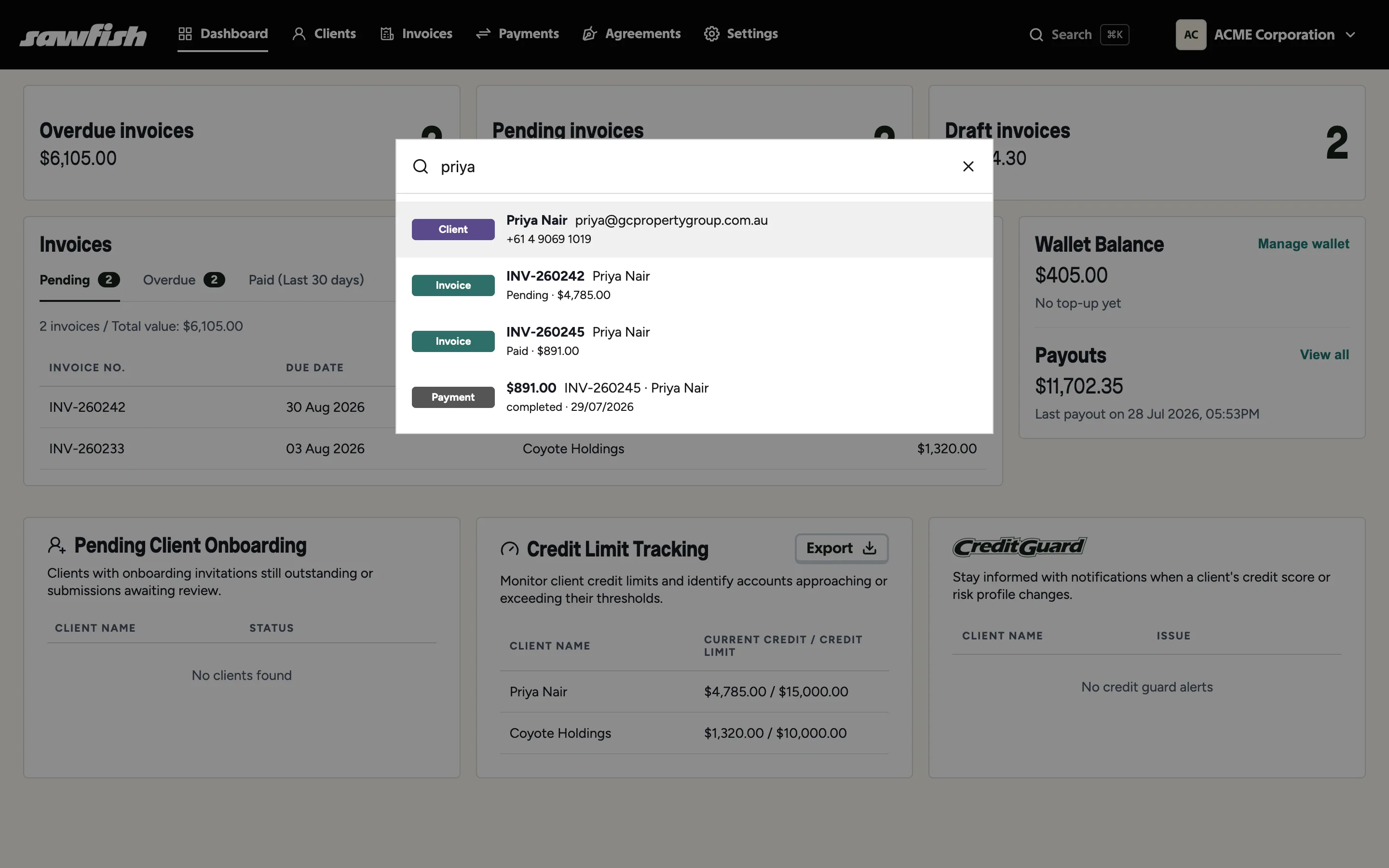Click the Export button in Credit Limit Tracking
This screenshot has width=1389, height=868.
tap(842, 548)
